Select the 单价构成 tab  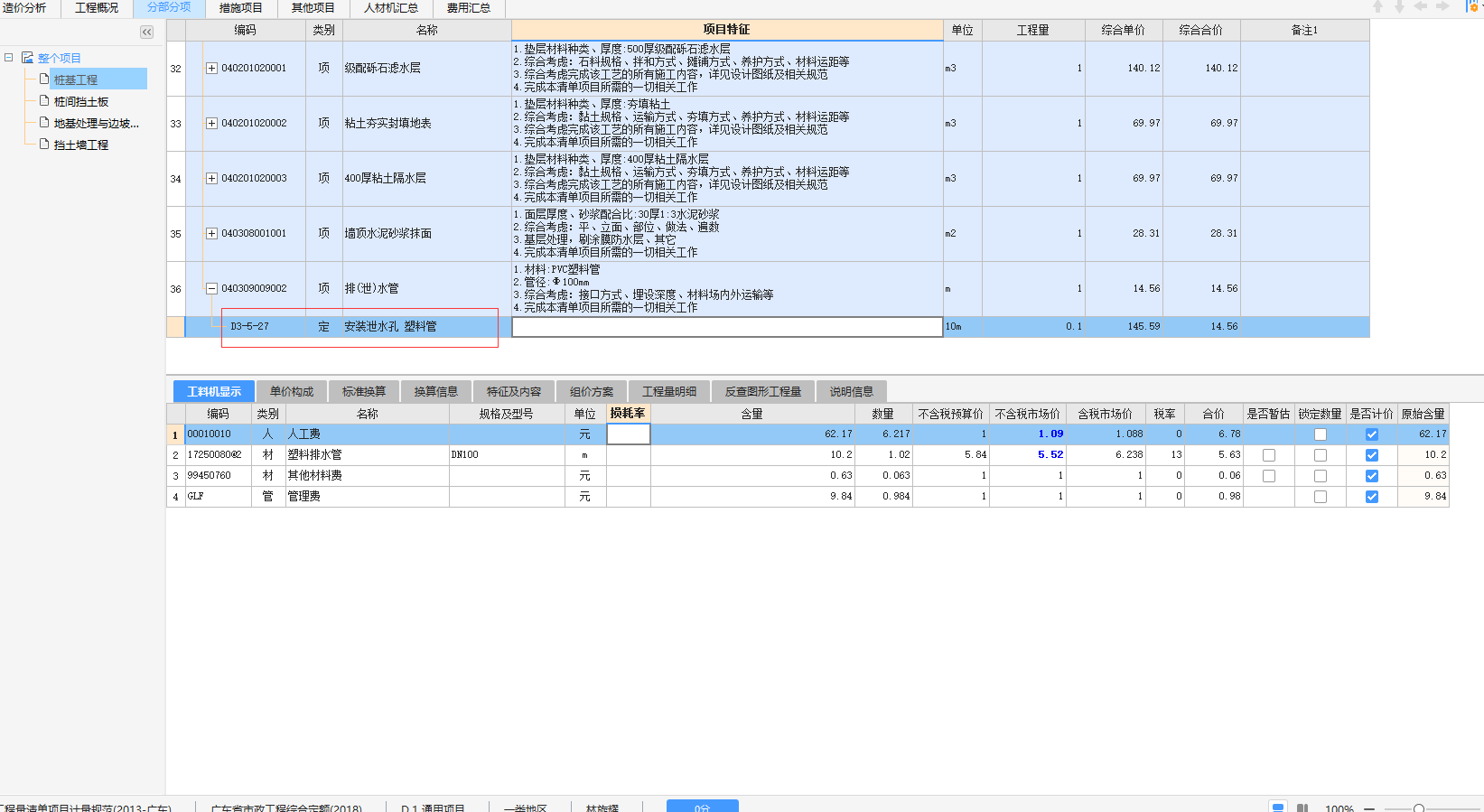tap(292, 391)
